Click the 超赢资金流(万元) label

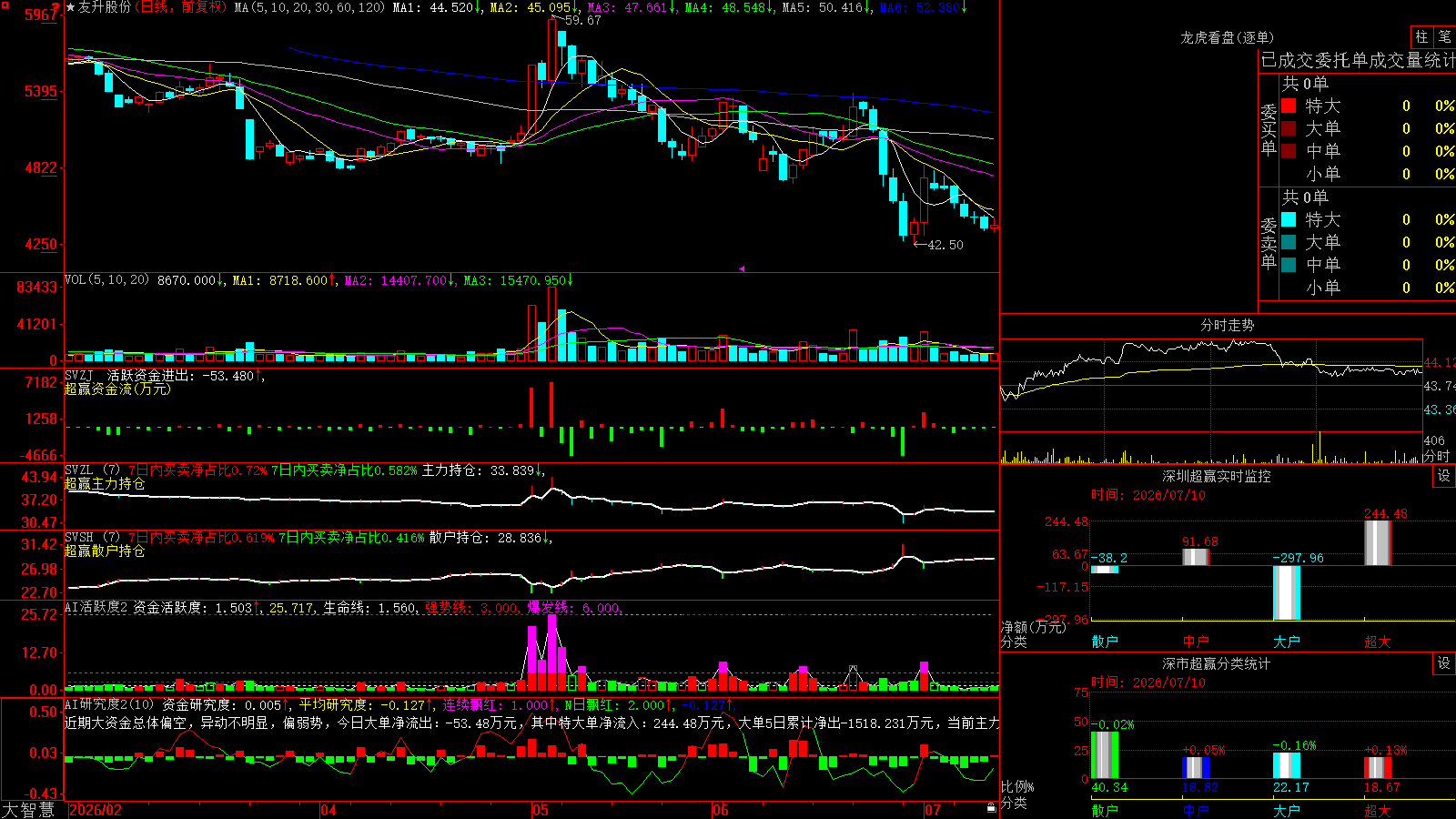click(117, 389)
